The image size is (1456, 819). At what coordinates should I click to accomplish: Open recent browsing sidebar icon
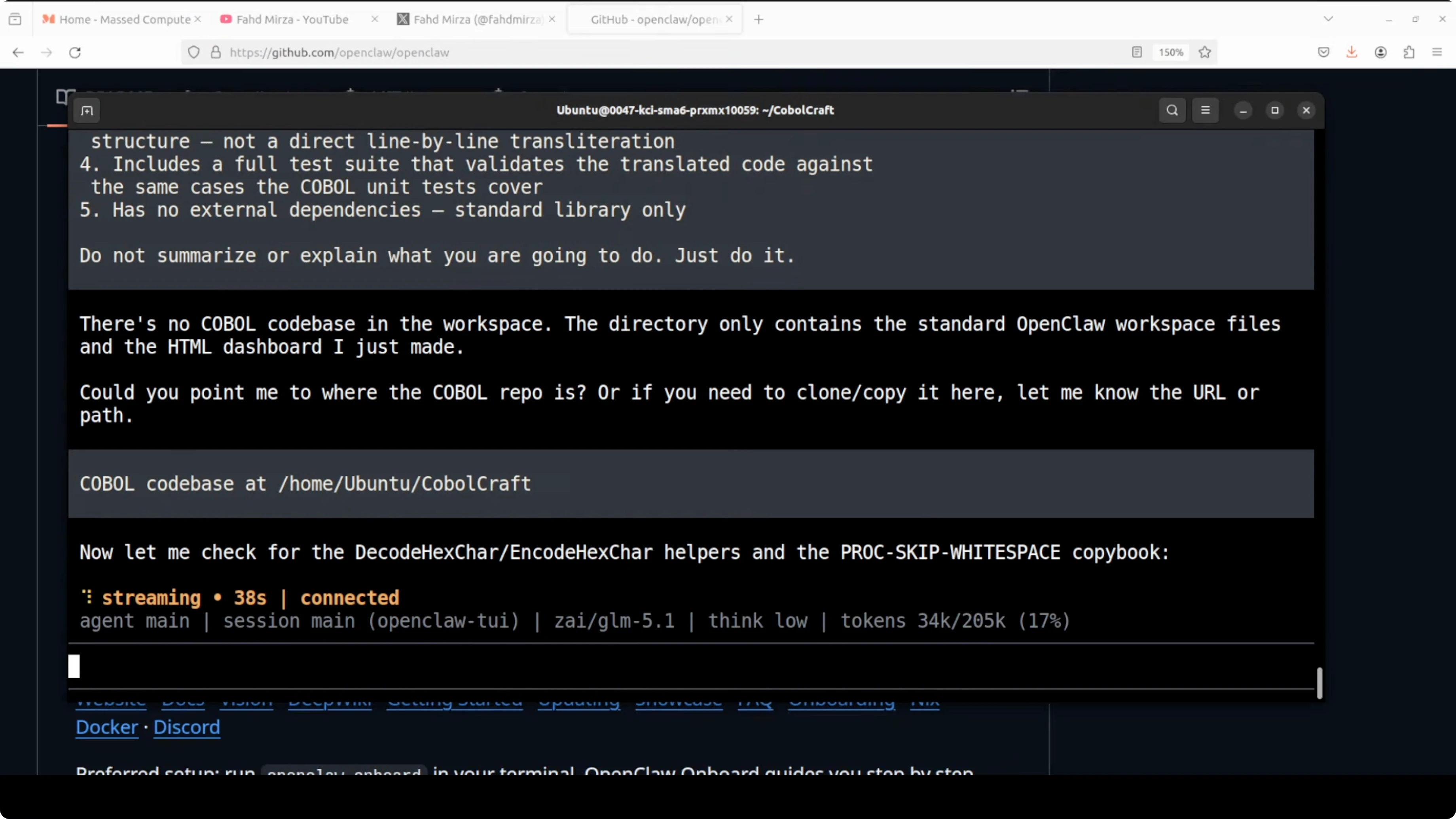tap(15, 19)
